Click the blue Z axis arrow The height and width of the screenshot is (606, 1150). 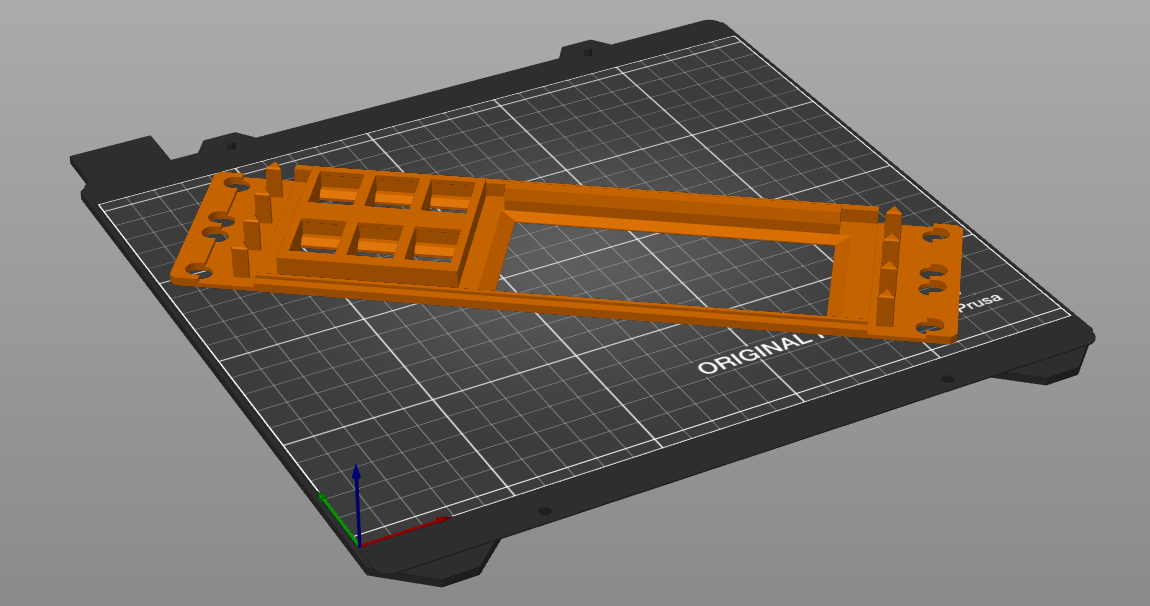point(358,475)
